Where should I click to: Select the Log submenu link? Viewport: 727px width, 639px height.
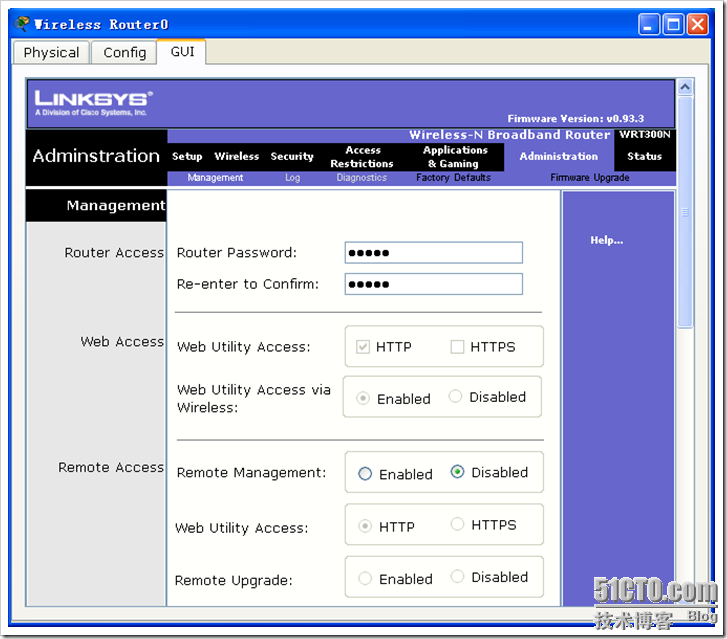(293, 178)
